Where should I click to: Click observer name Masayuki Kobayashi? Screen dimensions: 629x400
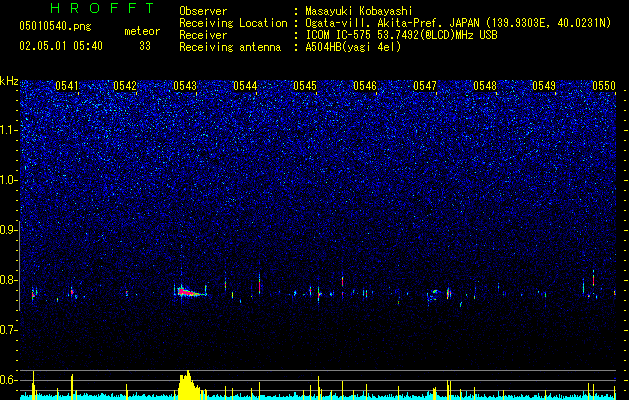click(358, 11)
